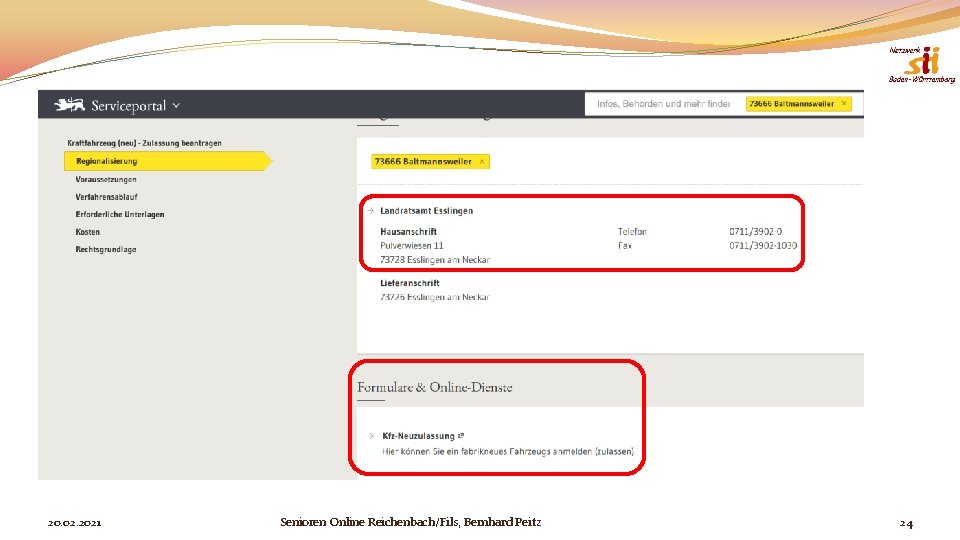The image size is (960, 540).
Task: Open the Kfz-Neuzulassung online service link
Action: click(x=418, y=436)
